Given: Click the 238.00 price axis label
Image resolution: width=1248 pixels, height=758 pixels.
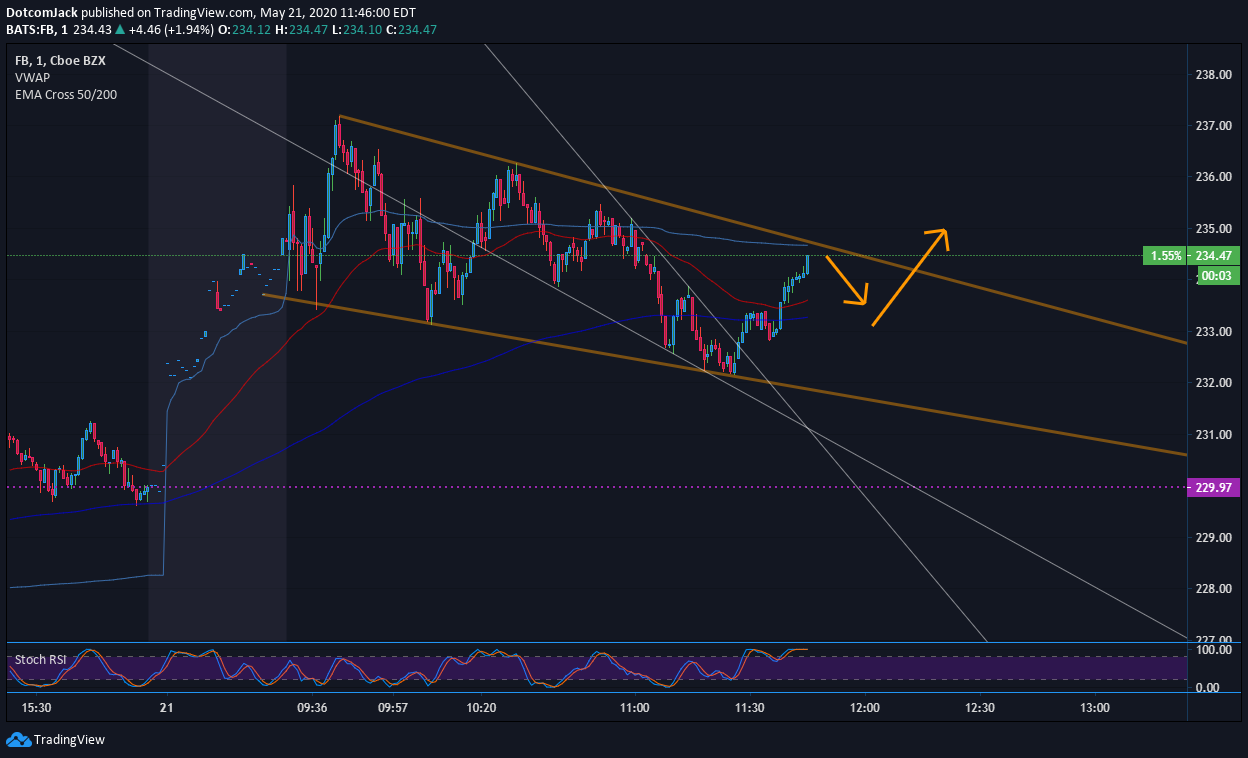Looking at the screenshot, I should (1212, 75).
